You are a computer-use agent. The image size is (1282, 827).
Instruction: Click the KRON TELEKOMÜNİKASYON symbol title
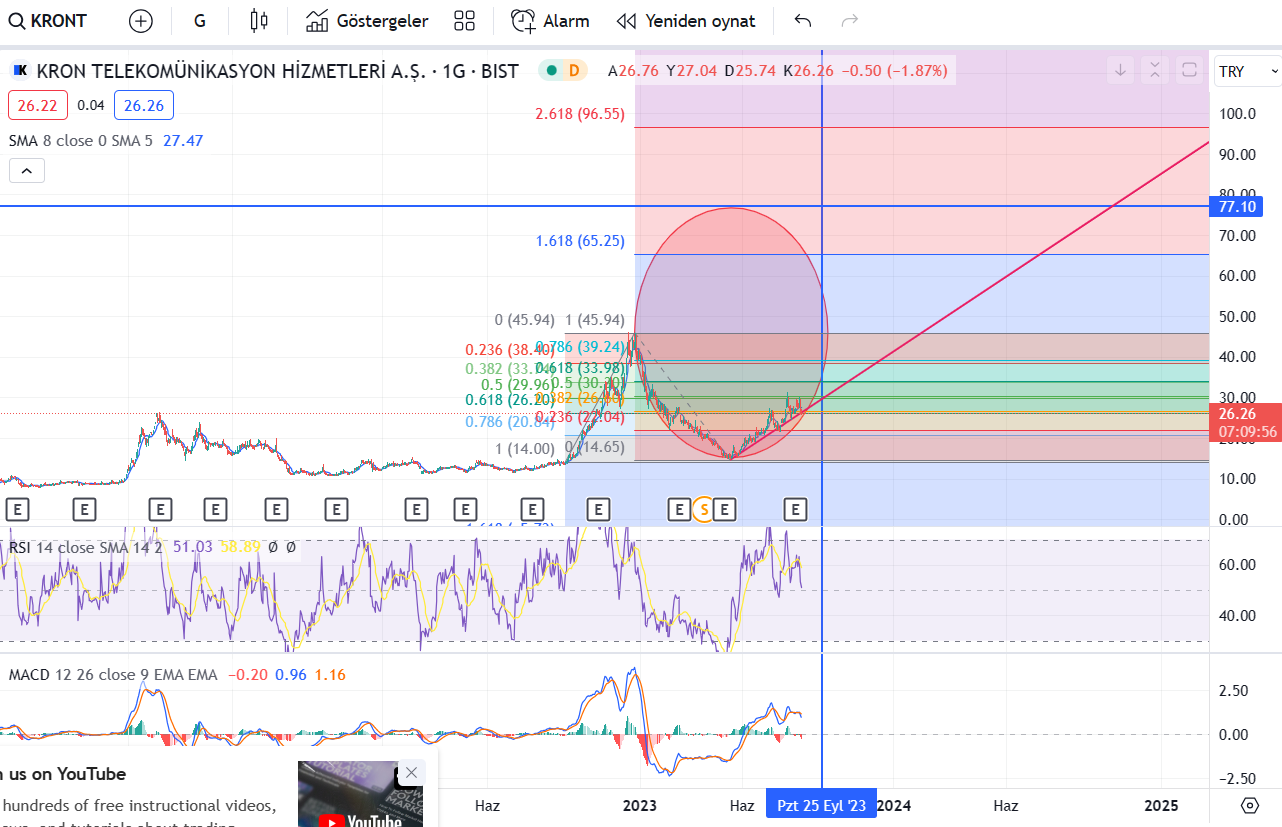click(x=277, y=70)
